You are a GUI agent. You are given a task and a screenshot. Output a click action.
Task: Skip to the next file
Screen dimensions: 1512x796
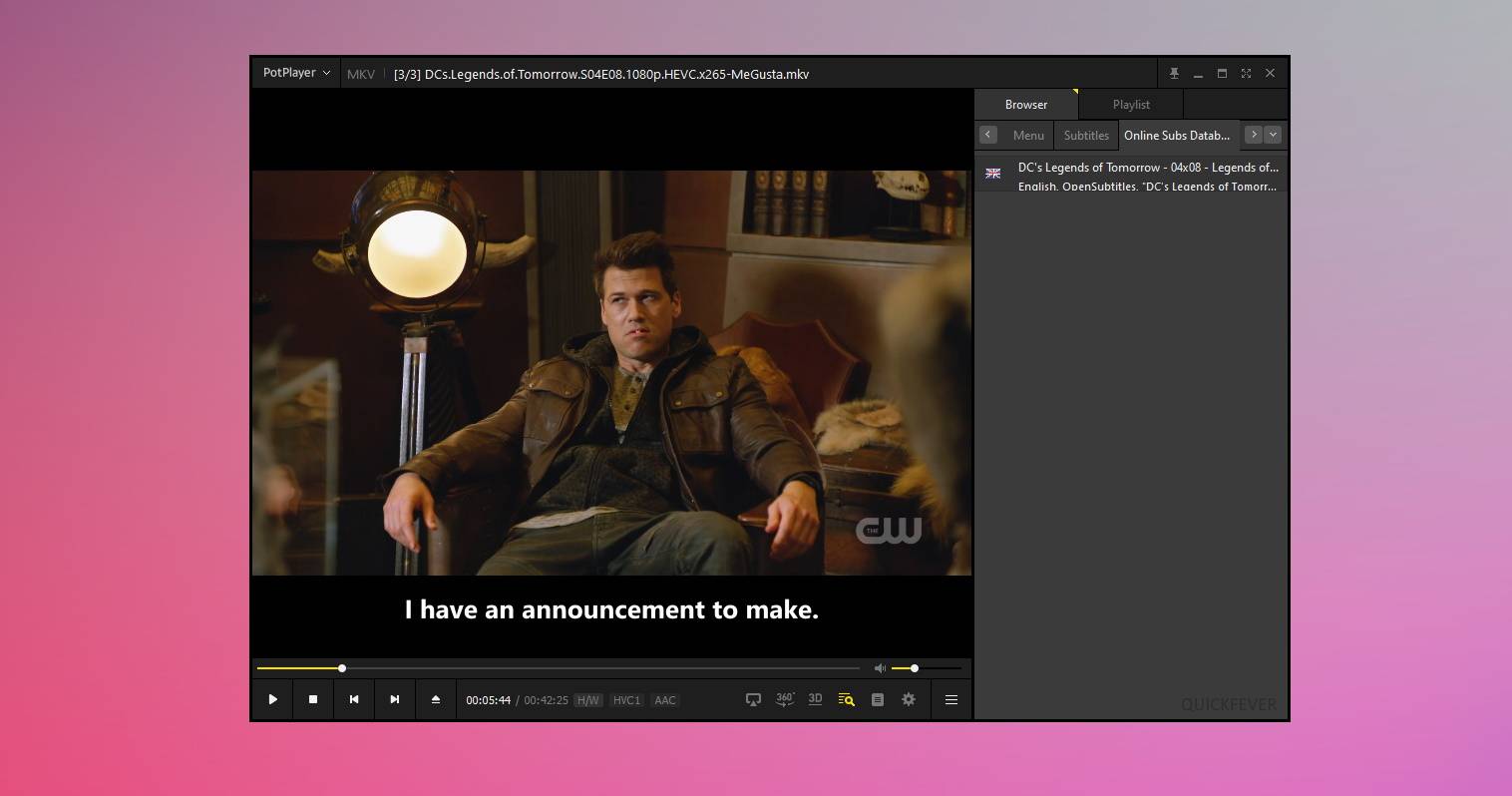(395, 700)
